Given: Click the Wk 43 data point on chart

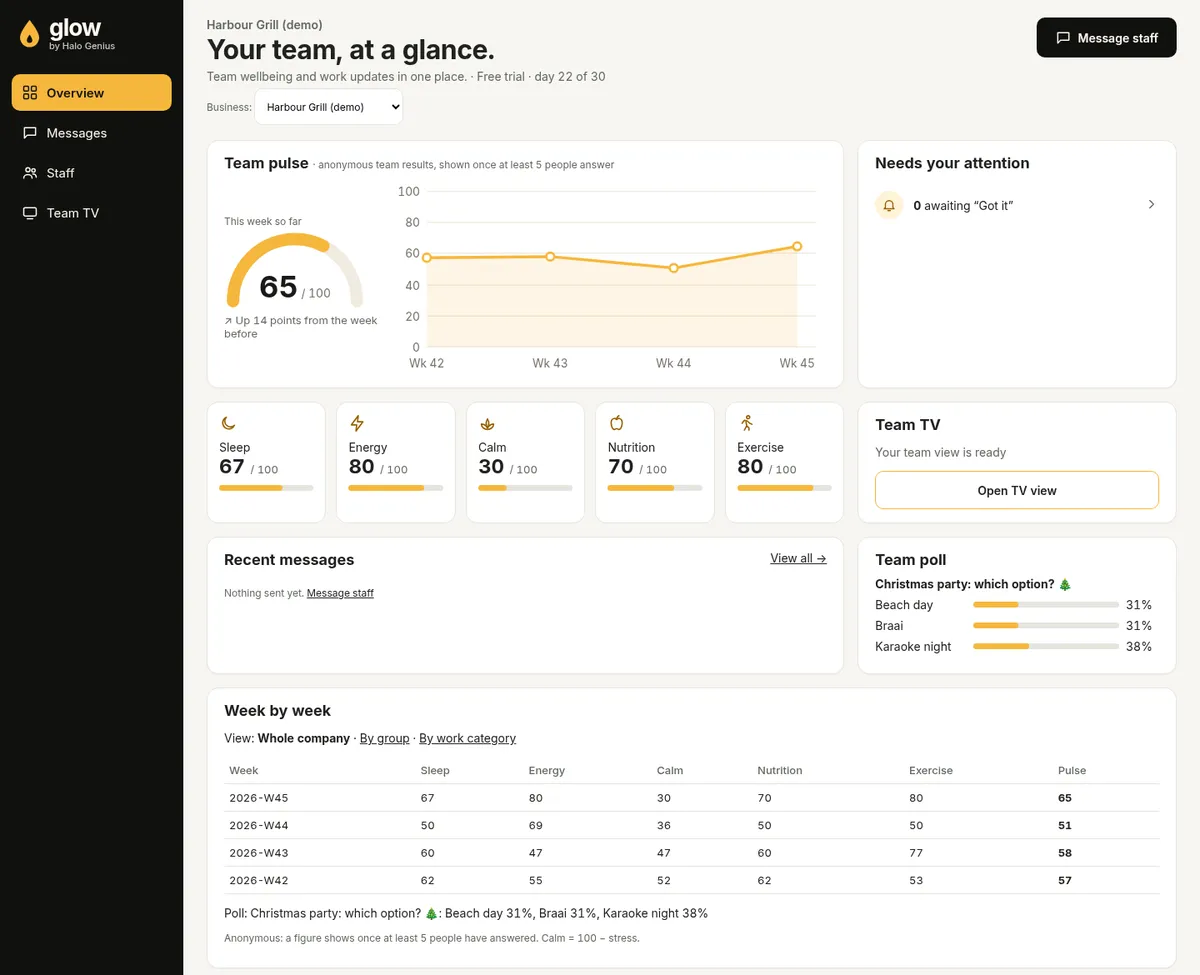Looking at the screenshot, I should point(550,257).
